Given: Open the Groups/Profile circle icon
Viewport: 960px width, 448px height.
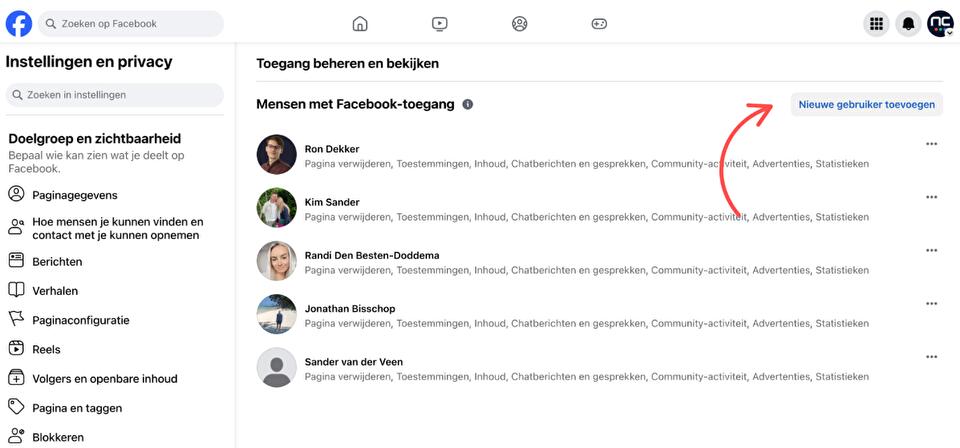Looking at the screenshot, I should 519,24.
